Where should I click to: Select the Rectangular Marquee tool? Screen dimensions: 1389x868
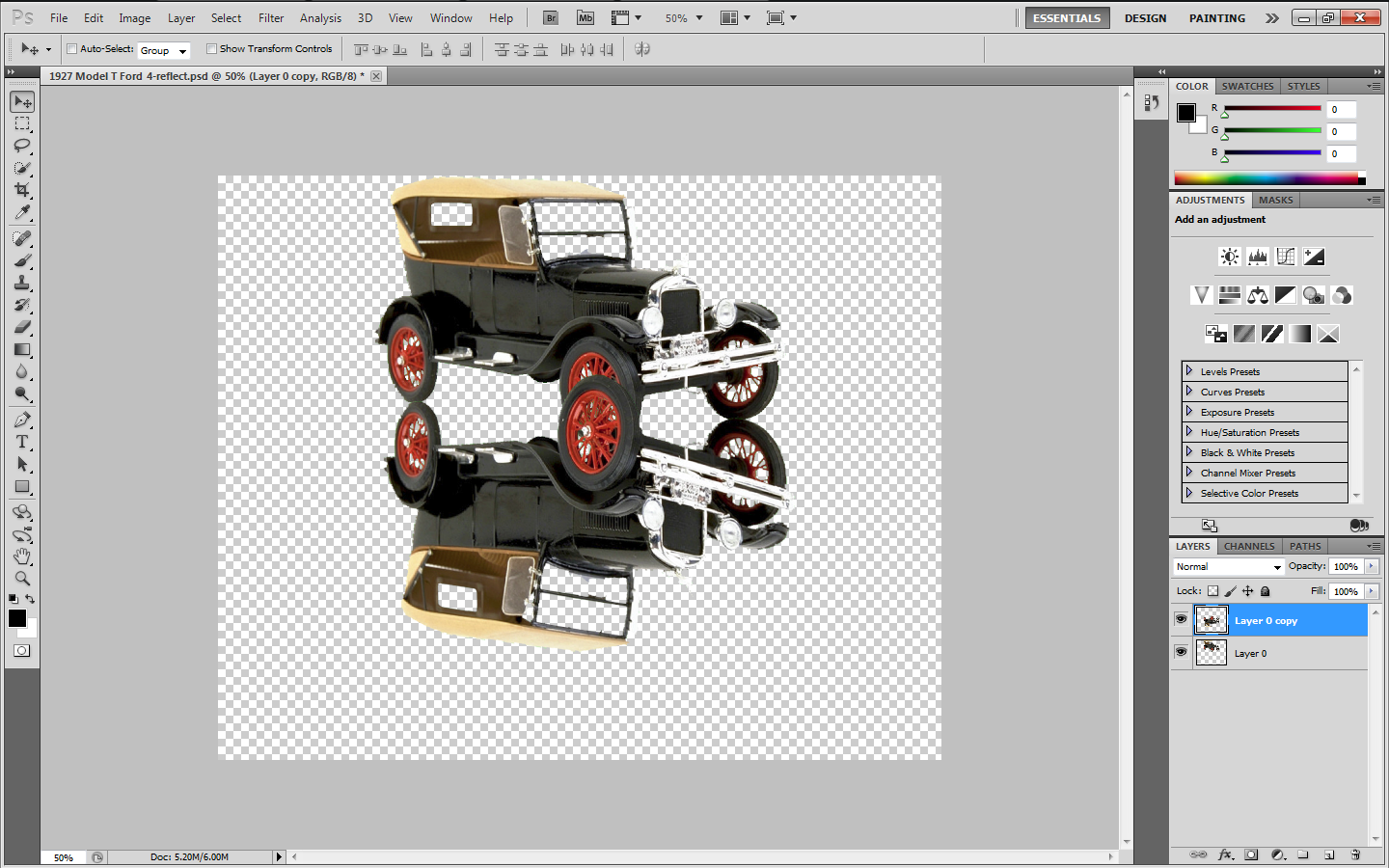(x=22, y=123)
